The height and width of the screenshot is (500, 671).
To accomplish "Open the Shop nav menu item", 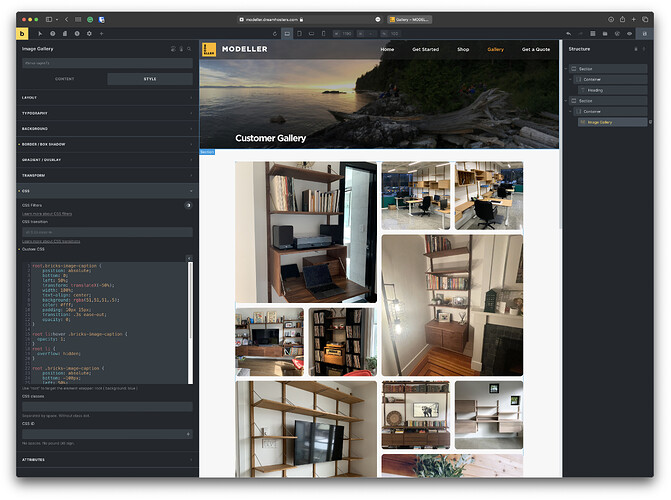I will tap(463, 49).
